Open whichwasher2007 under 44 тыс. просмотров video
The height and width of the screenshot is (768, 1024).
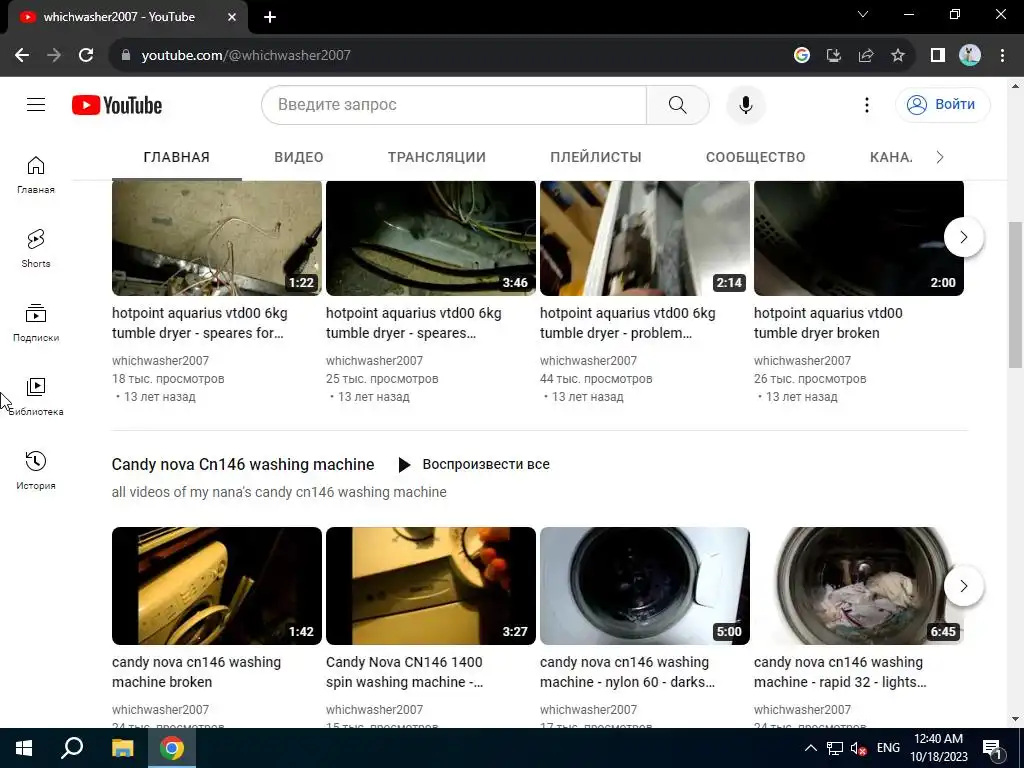click(x=588, y=360)
